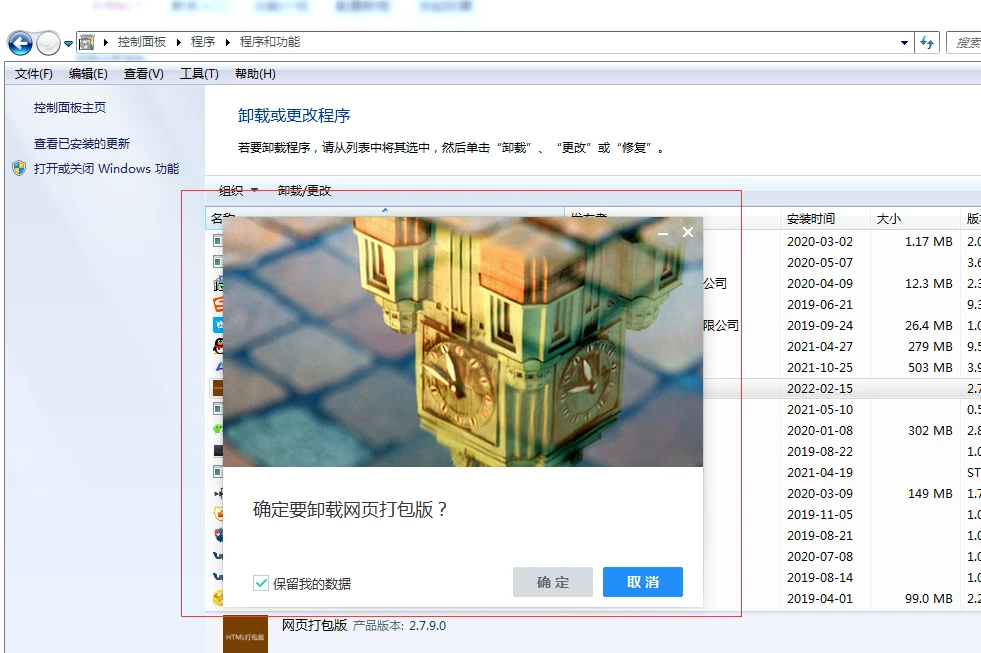Click the shield icon beside Windows 功能
Screen dimensions: 981x653
click(x=19, y=168)
